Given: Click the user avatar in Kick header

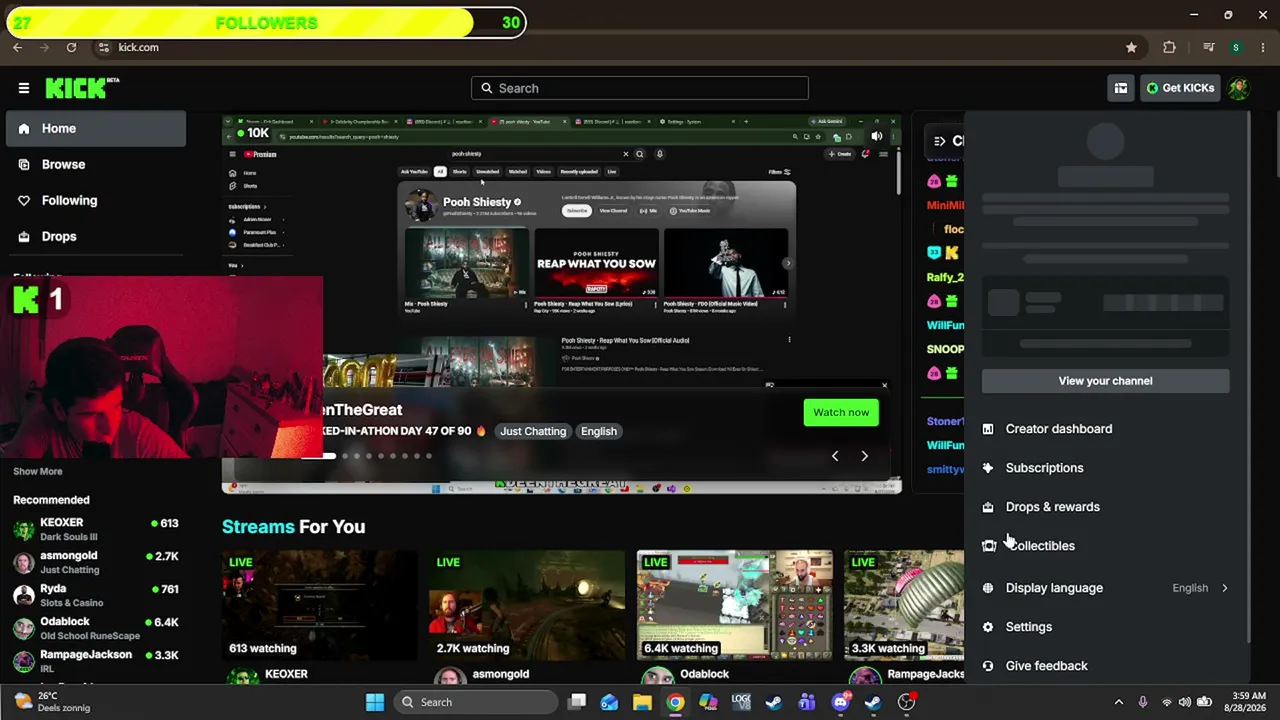Looking at the screenshot, I should pyautogui.click(x=1239, y=88).
